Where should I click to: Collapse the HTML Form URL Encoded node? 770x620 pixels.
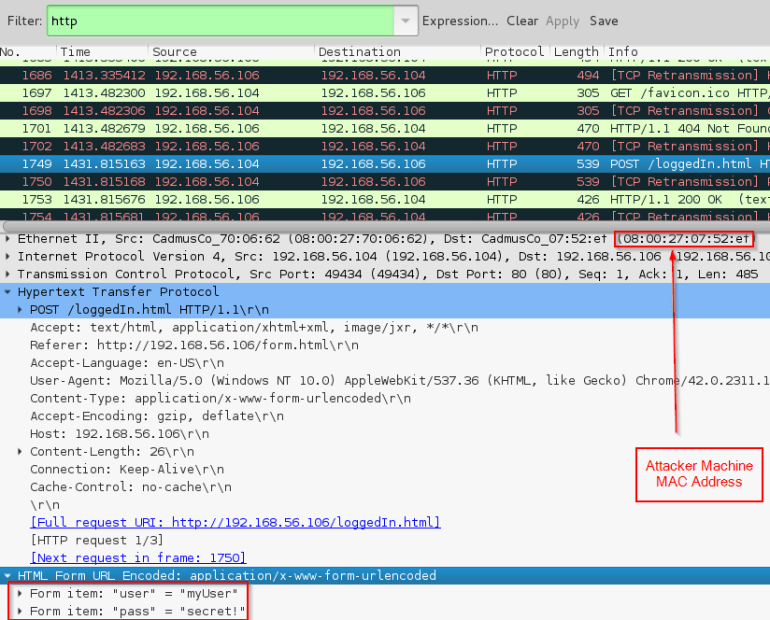tap(7, 575)
